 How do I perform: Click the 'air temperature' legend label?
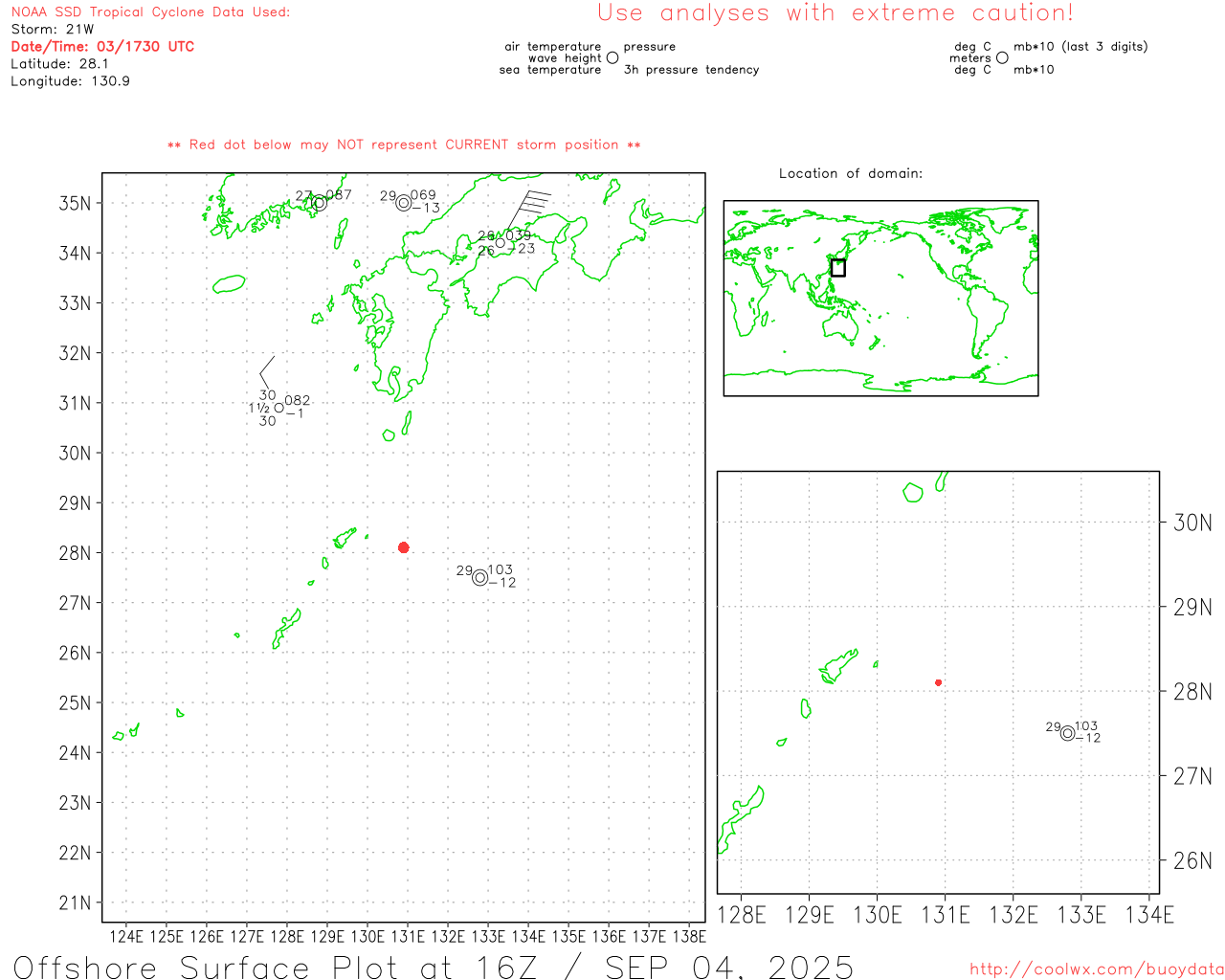coord(553,46)
